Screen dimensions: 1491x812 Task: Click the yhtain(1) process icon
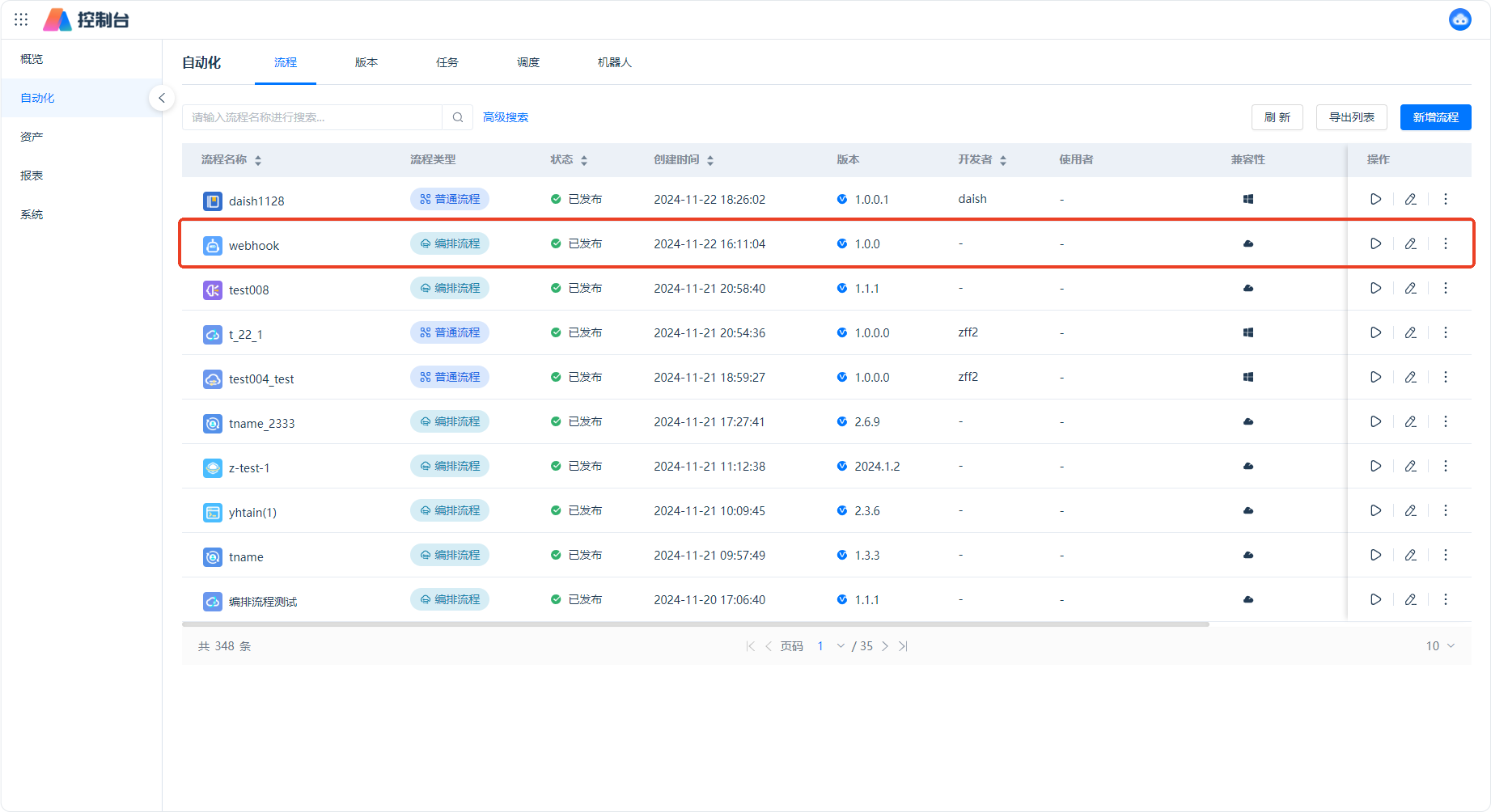pos(212,512)
